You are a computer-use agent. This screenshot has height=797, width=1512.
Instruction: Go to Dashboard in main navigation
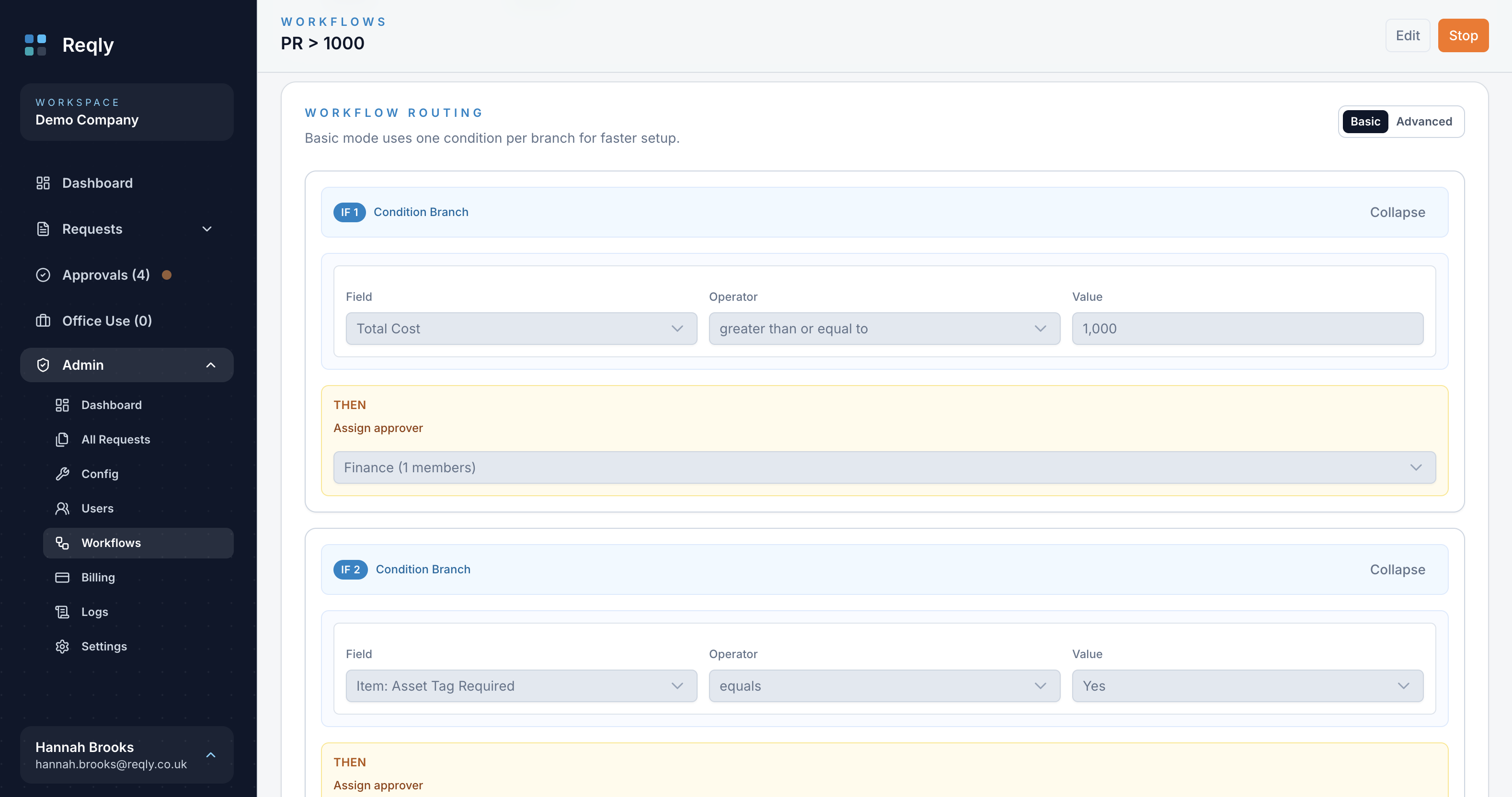click(x=127, y=183)
